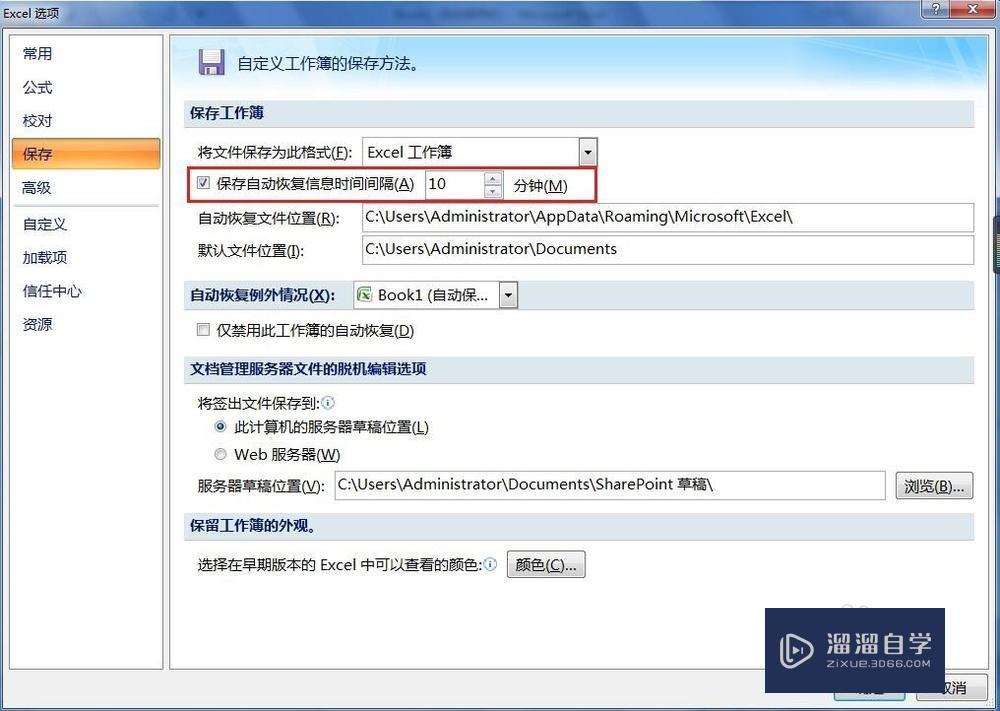Click the save disk icon at dialog top
Screen dimensions: 1000x711
coord(211,61)
